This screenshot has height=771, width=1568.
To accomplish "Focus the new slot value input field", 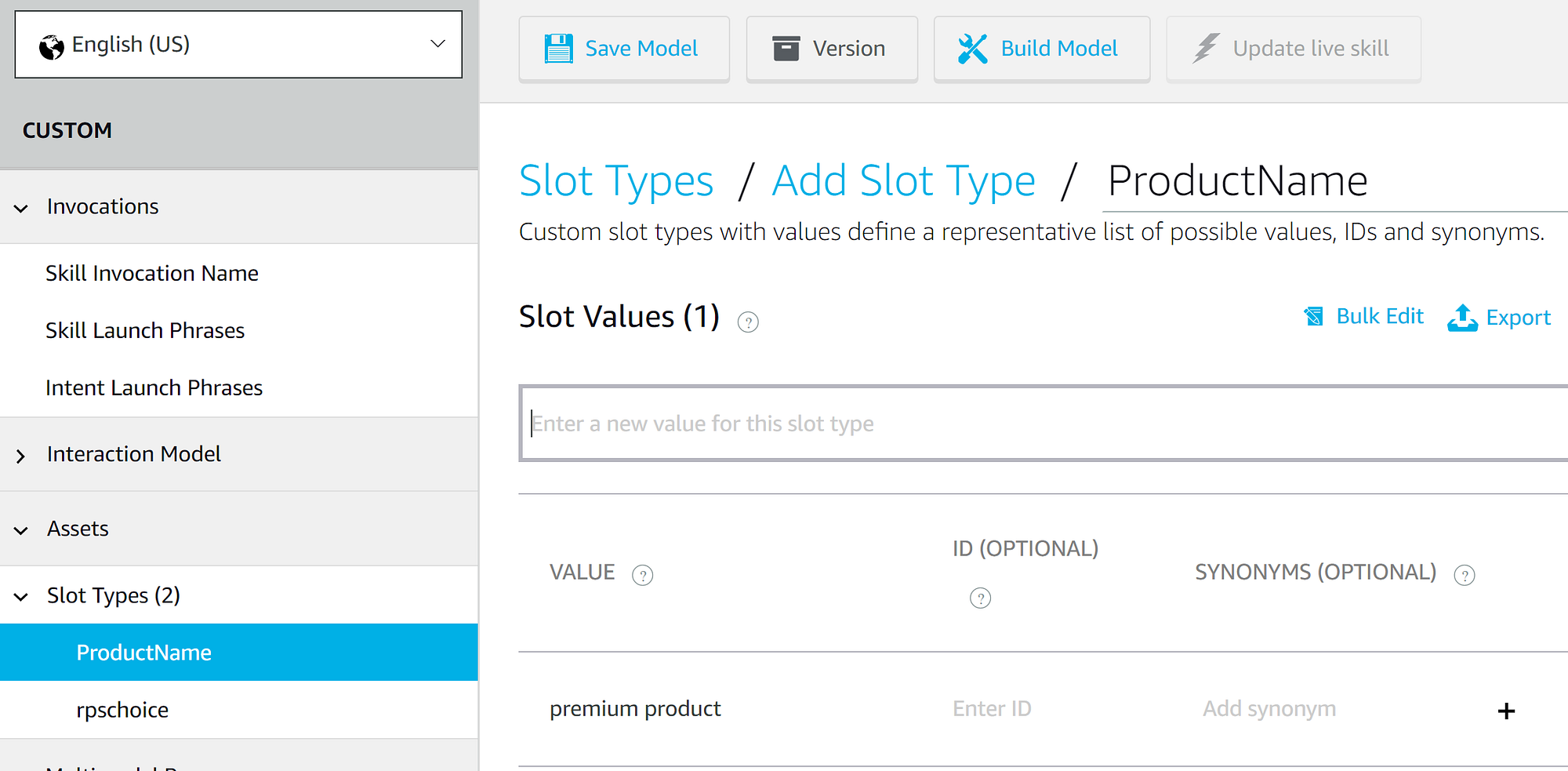I will (1044, 424).
